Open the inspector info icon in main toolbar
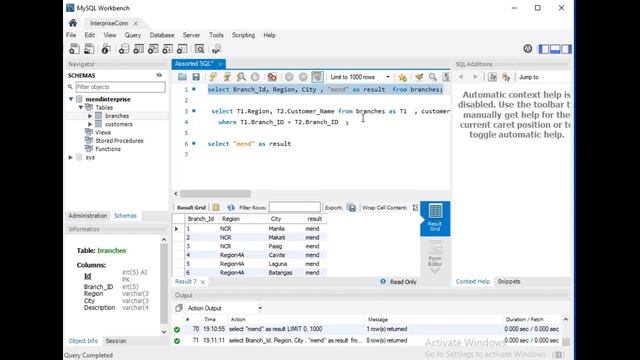The height and width of the screenshot is (360, 640). coord(106,49)
